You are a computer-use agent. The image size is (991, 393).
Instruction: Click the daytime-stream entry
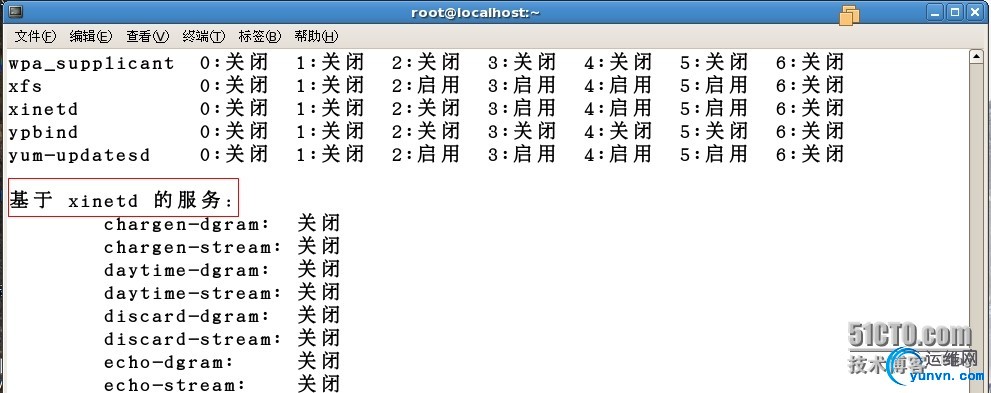[193, 293]
